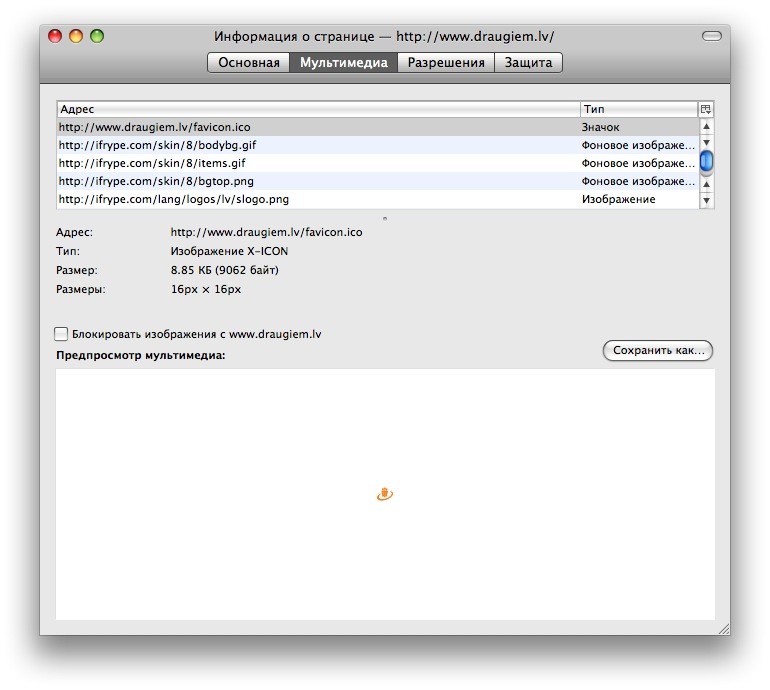
Task: Click the Значок type cell
Action: pos(600,127)
